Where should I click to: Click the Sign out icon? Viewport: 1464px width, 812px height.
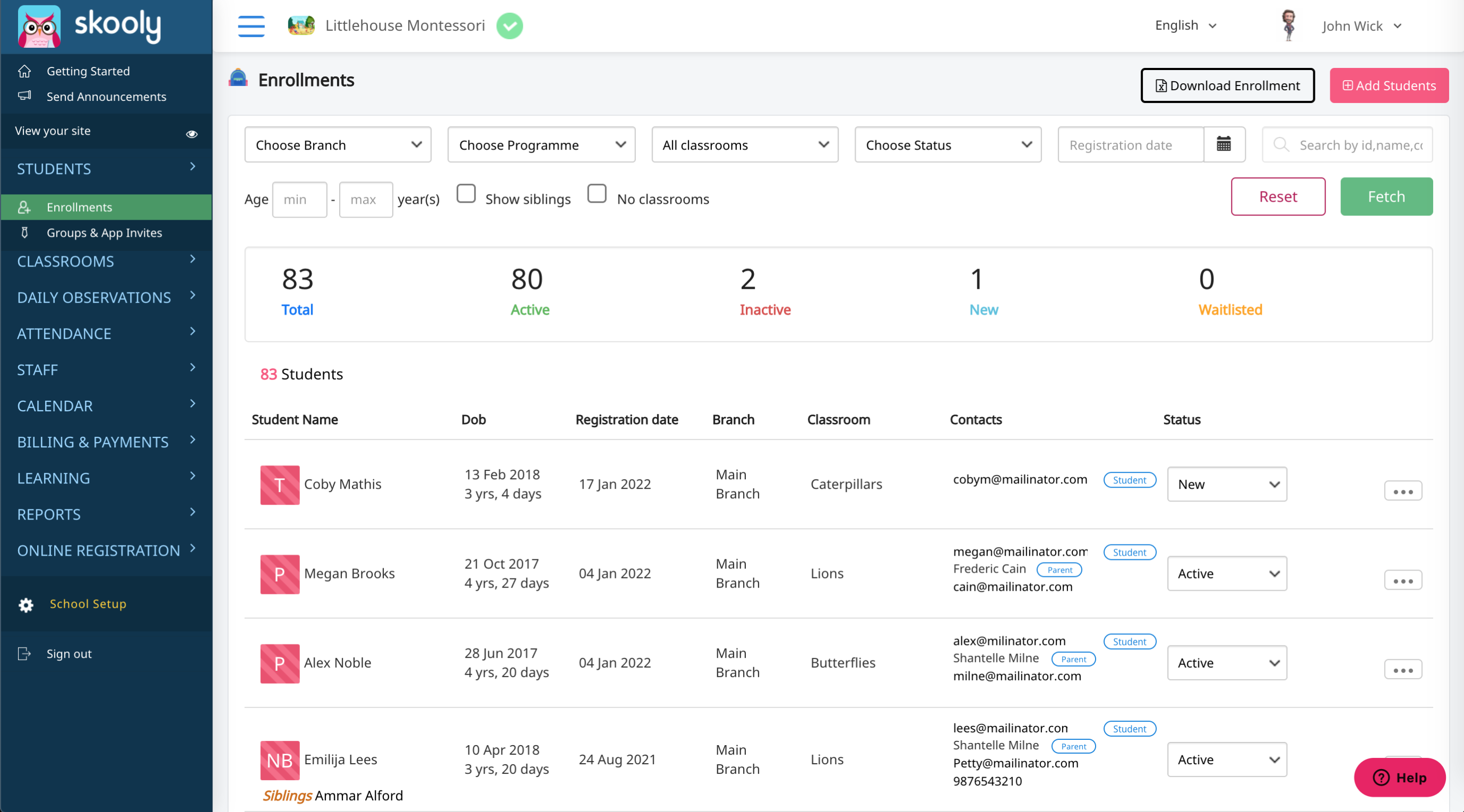[24, 653]
